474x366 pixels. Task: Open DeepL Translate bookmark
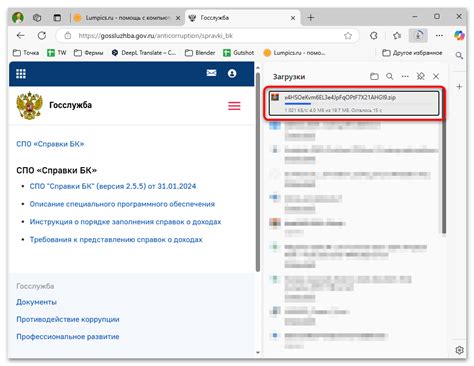[x=143, y=53]
